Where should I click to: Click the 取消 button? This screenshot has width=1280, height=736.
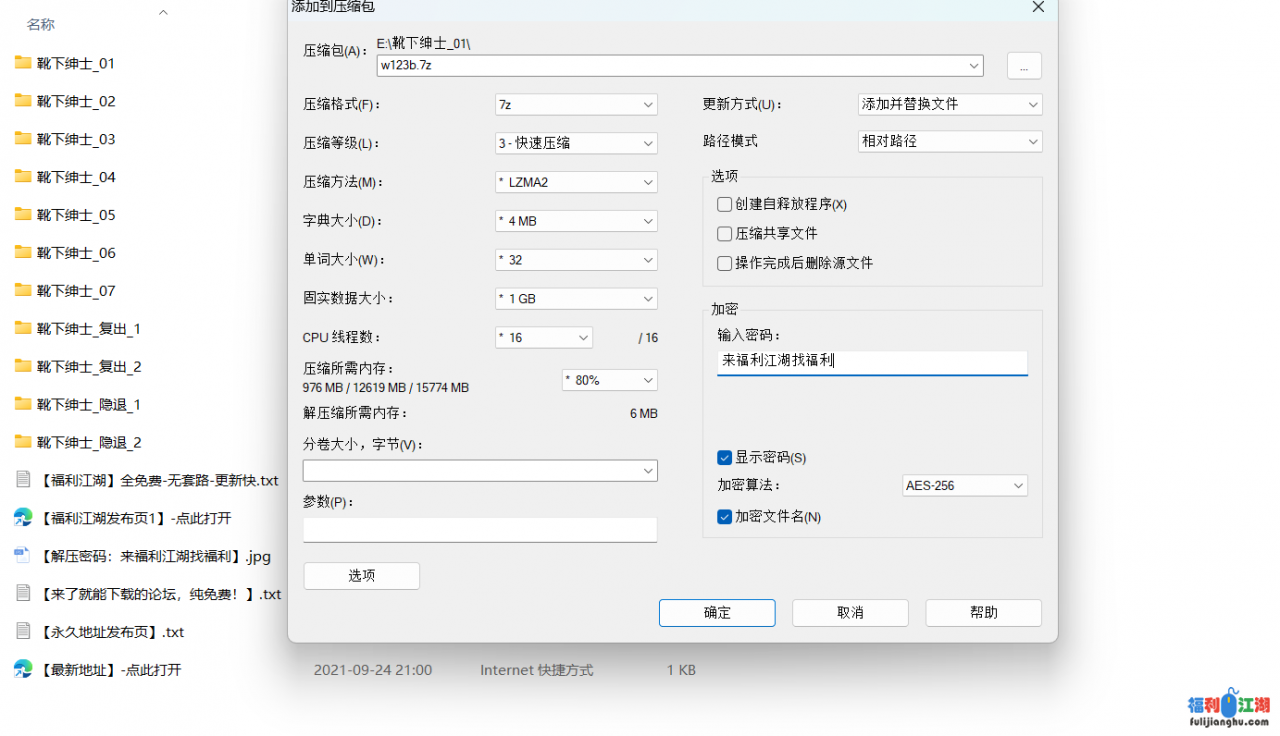[850, 613]
